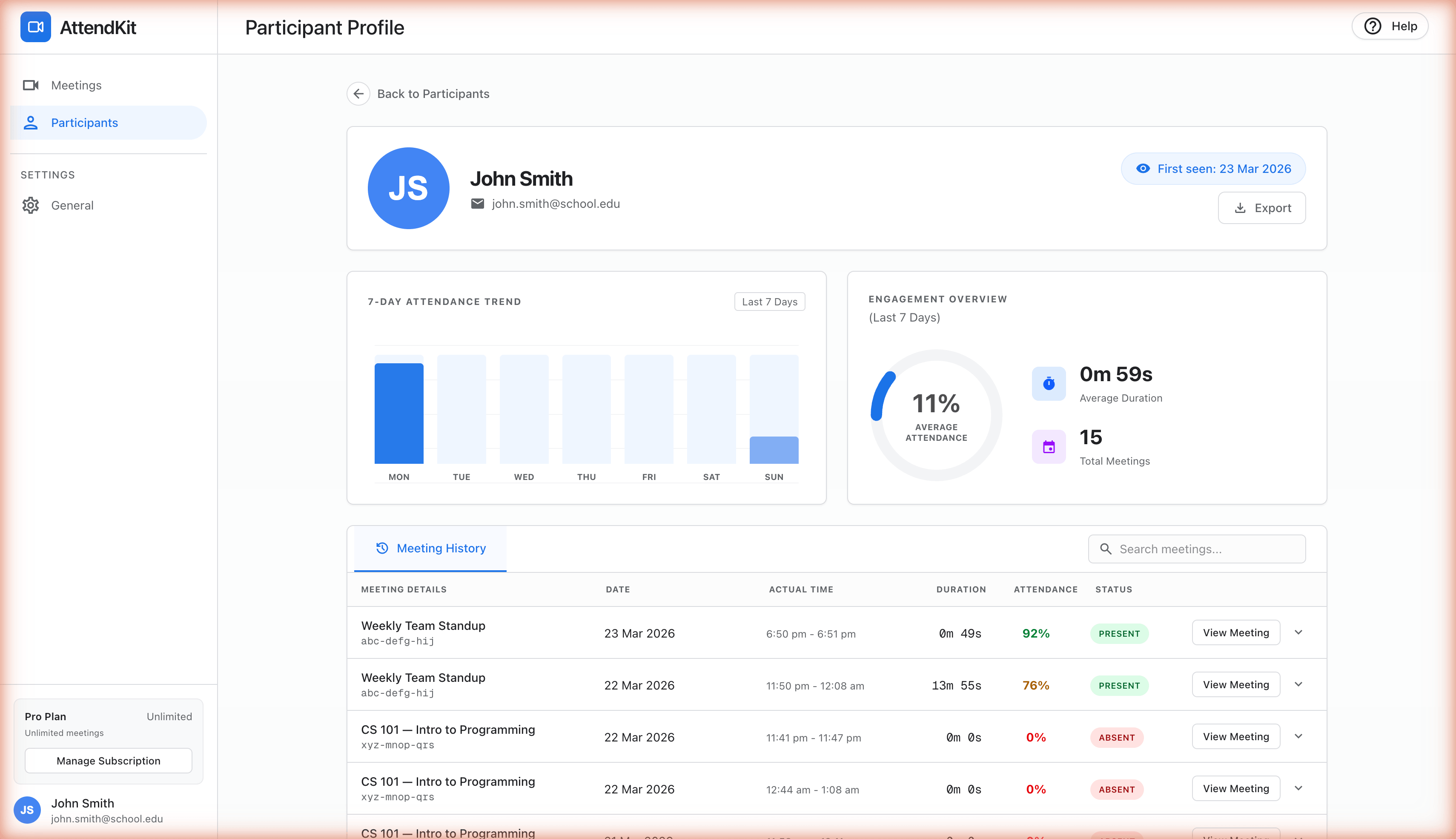The image size is (1456, 839).
Task: Click the Meeting History clock icon
Action: [x=382, y=548]
